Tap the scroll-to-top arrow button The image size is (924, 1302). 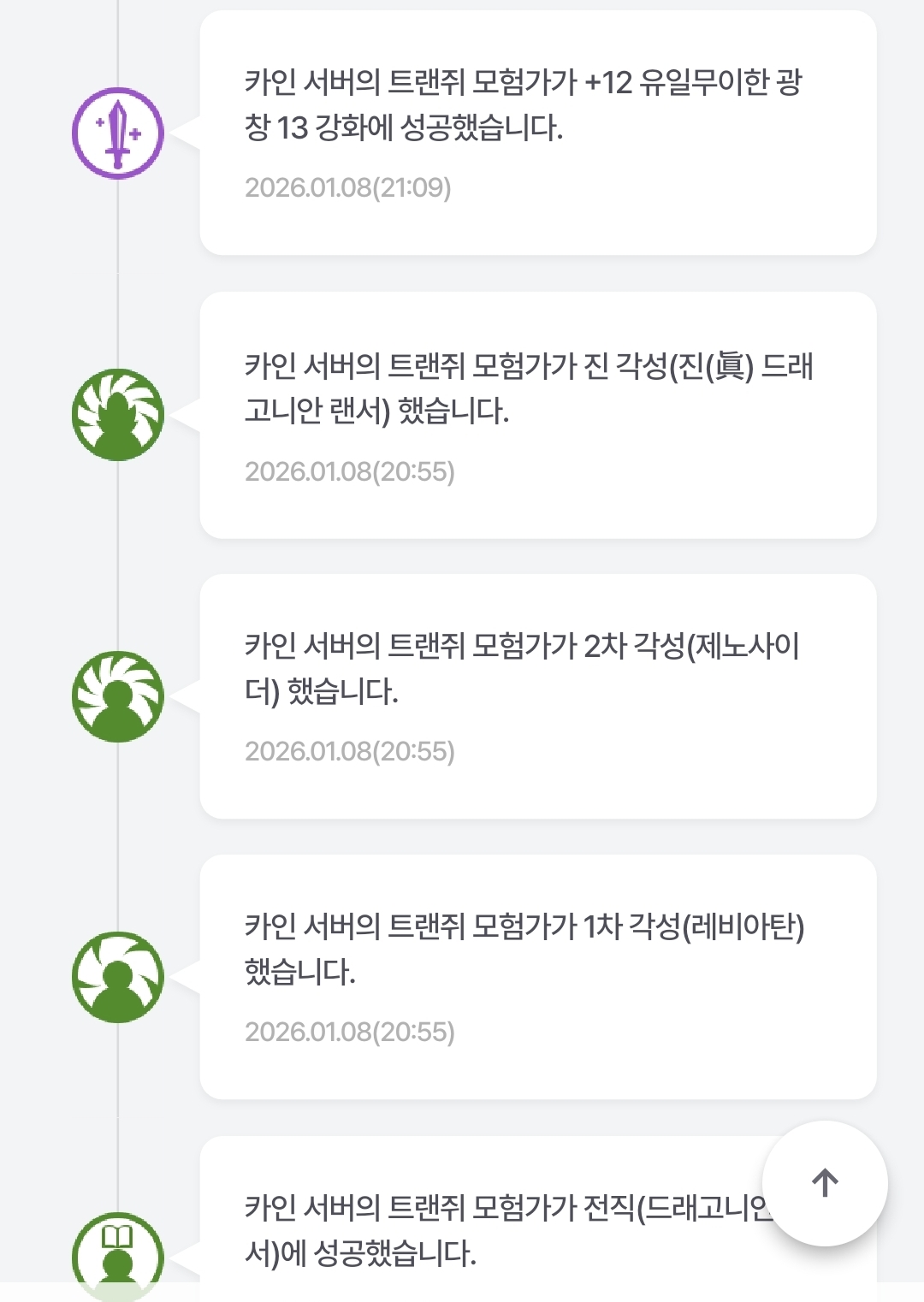825,1183
